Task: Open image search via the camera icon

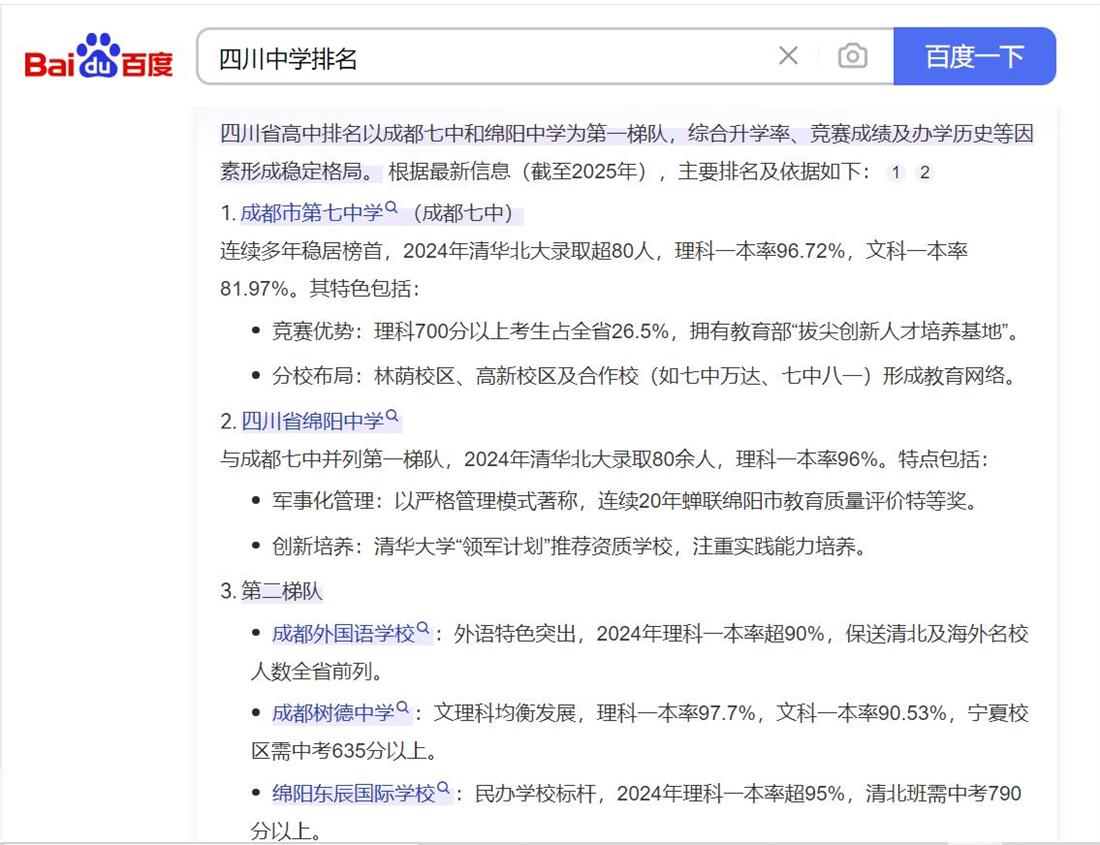Action: [852, 55]
